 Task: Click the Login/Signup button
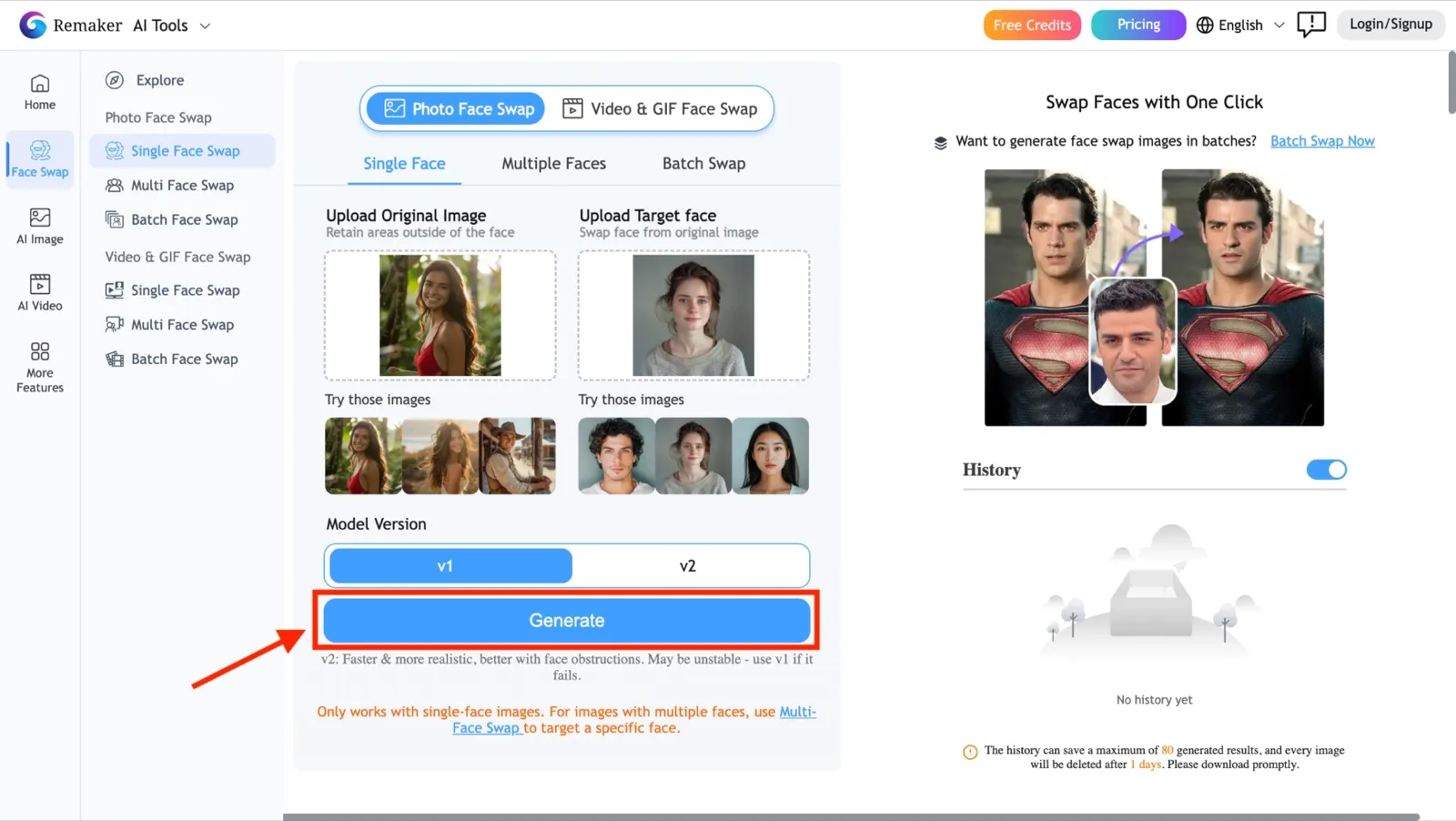click(1390, 25)
